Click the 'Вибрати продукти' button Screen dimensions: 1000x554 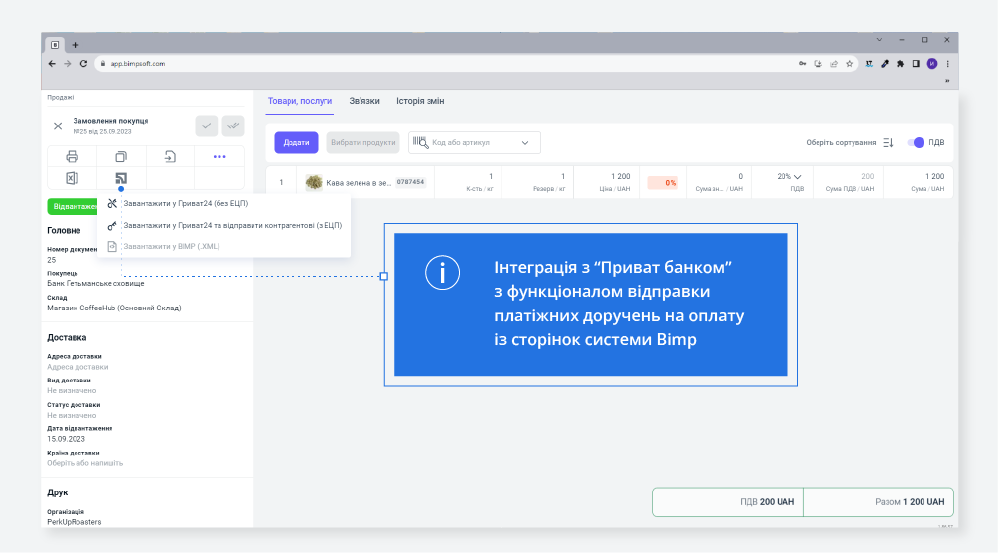point(362,143)
